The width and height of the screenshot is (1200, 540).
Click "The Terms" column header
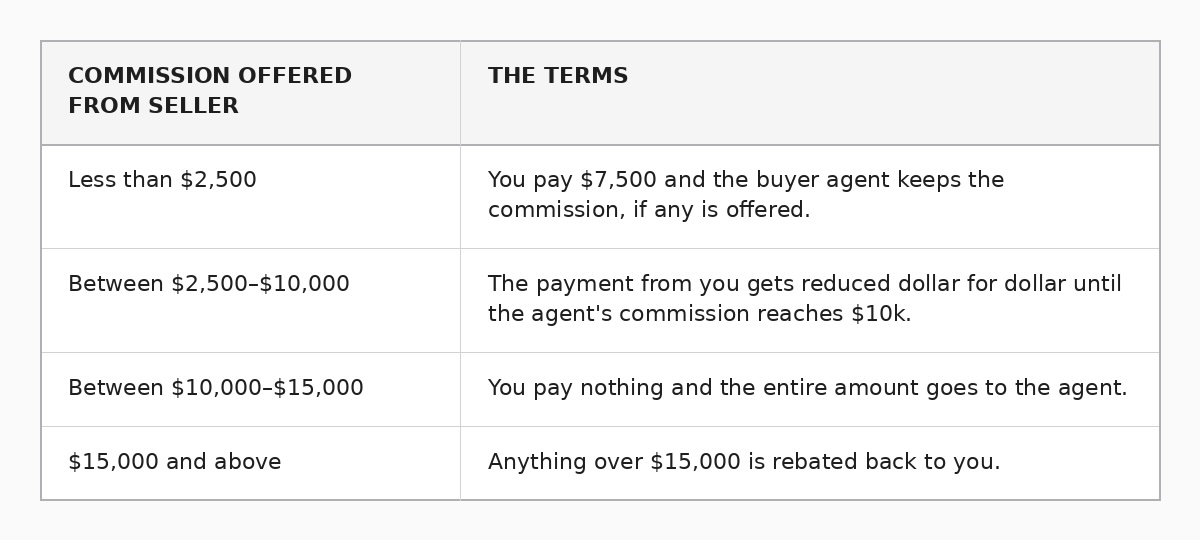point(558,77)
